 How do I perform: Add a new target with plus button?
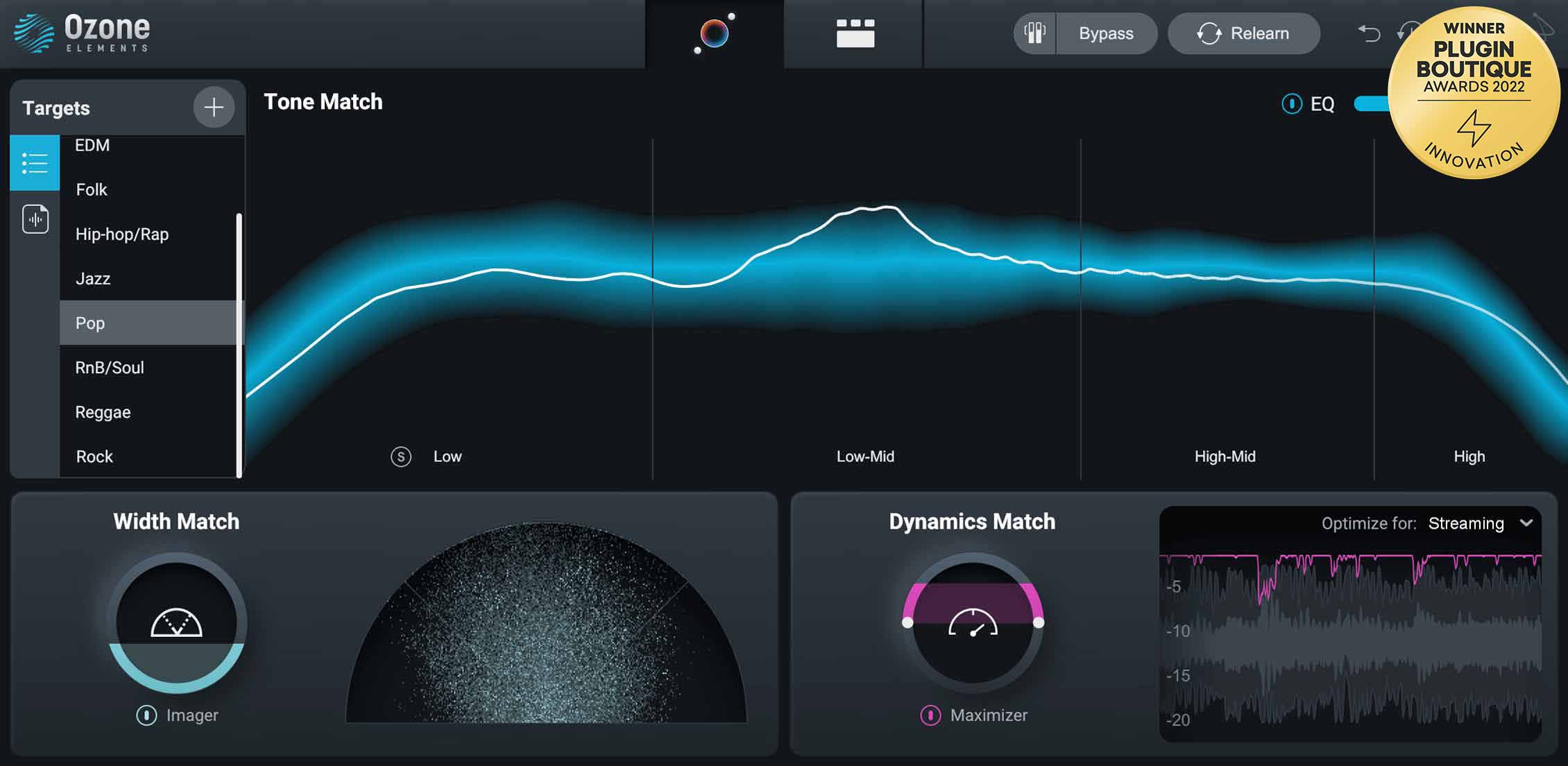[x=214, y=108]
